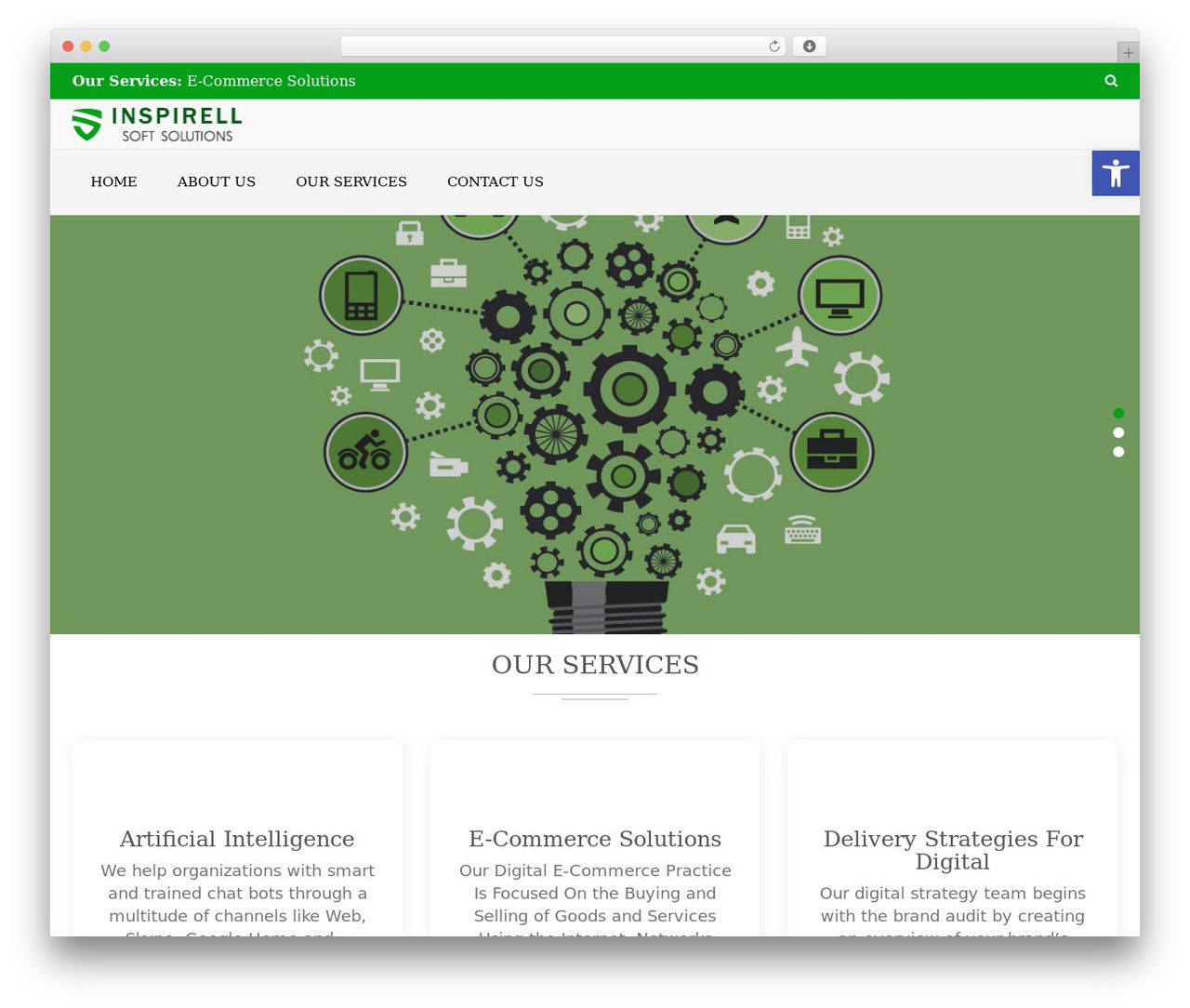Click the browser reload icon
Viewport: 1190px width, 1008px height.
[773, 46]
